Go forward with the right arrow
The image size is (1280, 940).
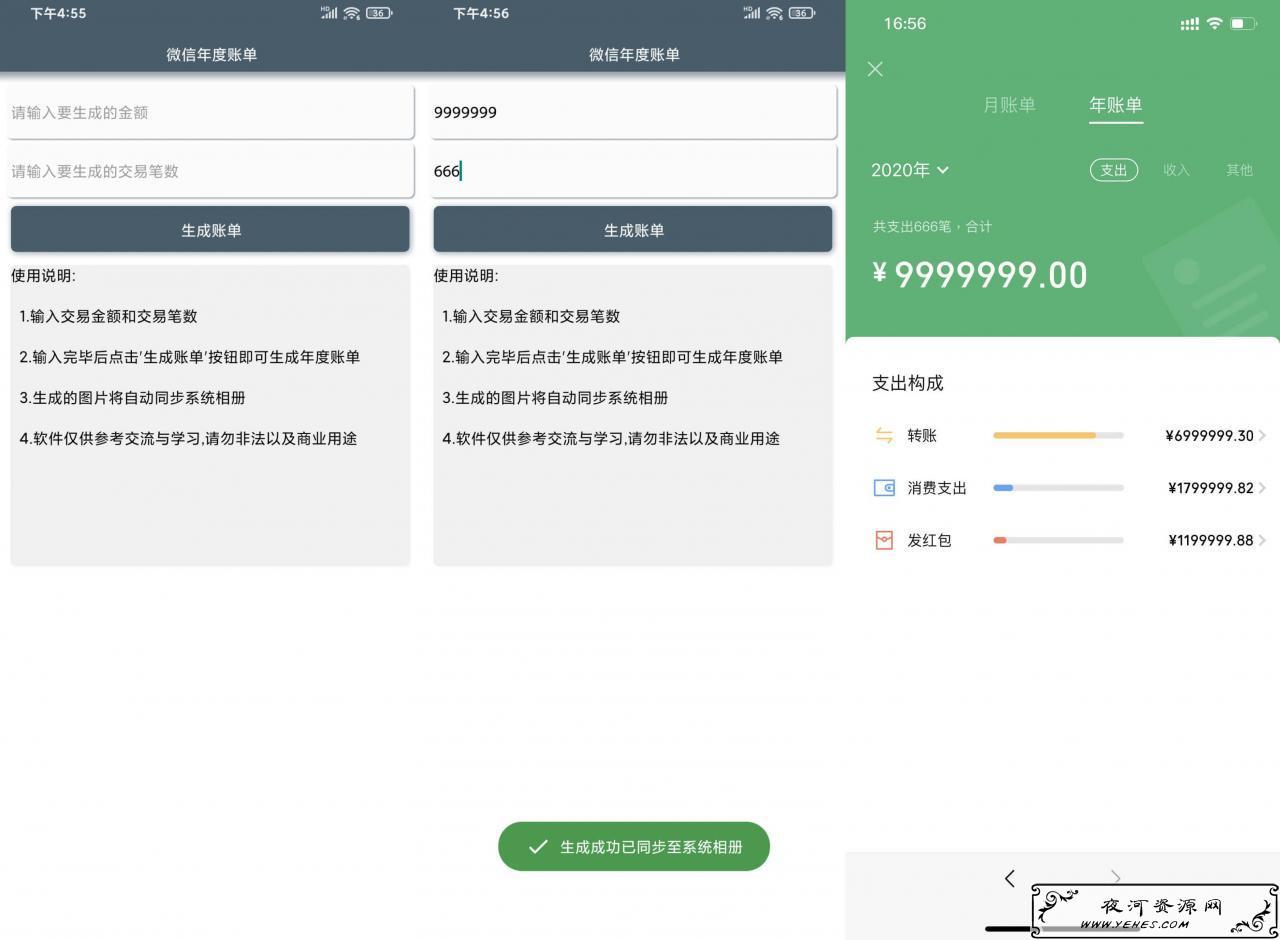[1116, 878]
